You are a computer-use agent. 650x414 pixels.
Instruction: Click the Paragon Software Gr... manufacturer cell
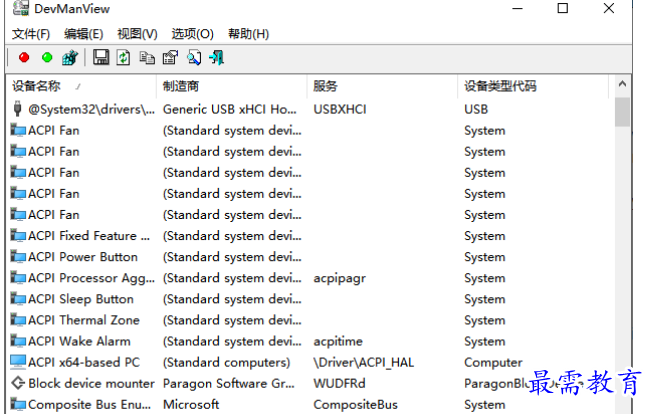[x=229, y=383]
